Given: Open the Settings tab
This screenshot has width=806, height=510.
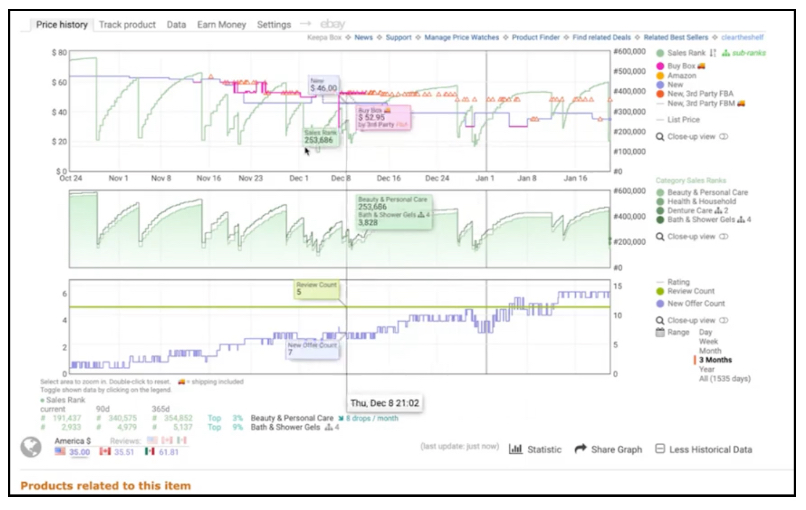Looking at the screenshot, I should pyautogui.click(x=274, y=25).
